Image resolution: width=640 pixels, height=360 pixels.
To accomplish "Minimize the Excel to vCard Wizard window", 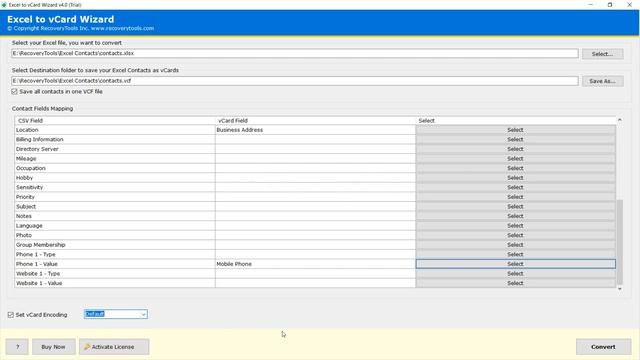I will coord(591,5).
